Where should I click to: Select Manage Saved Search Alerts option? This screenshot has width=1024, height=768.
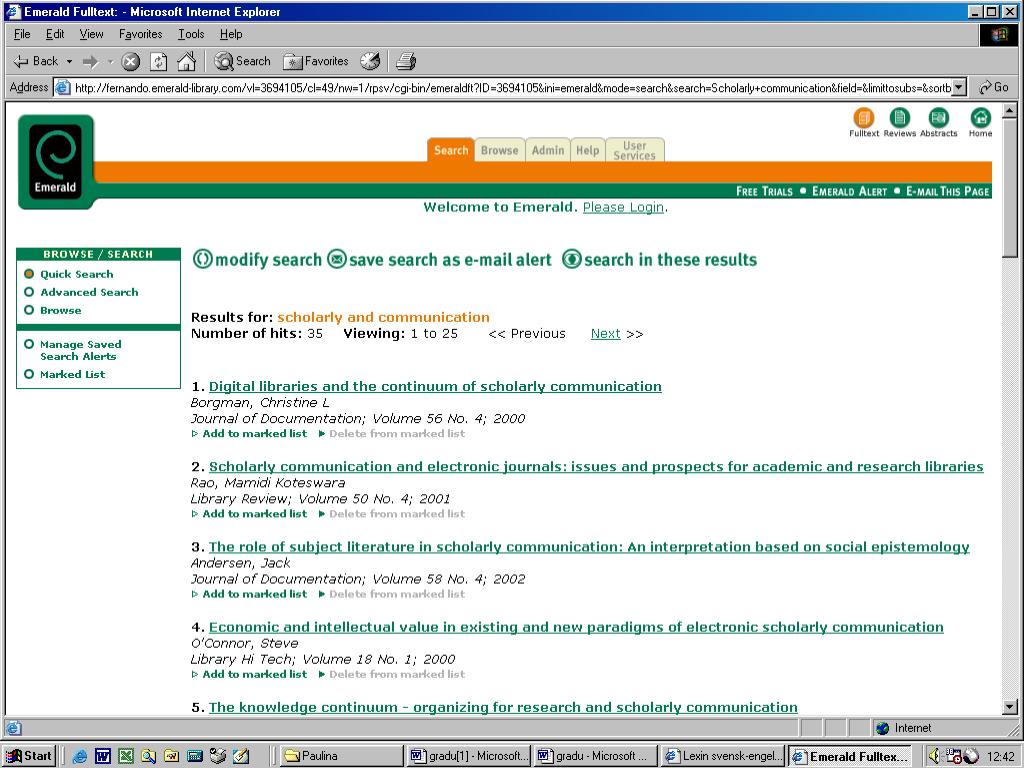click(29, 344)
